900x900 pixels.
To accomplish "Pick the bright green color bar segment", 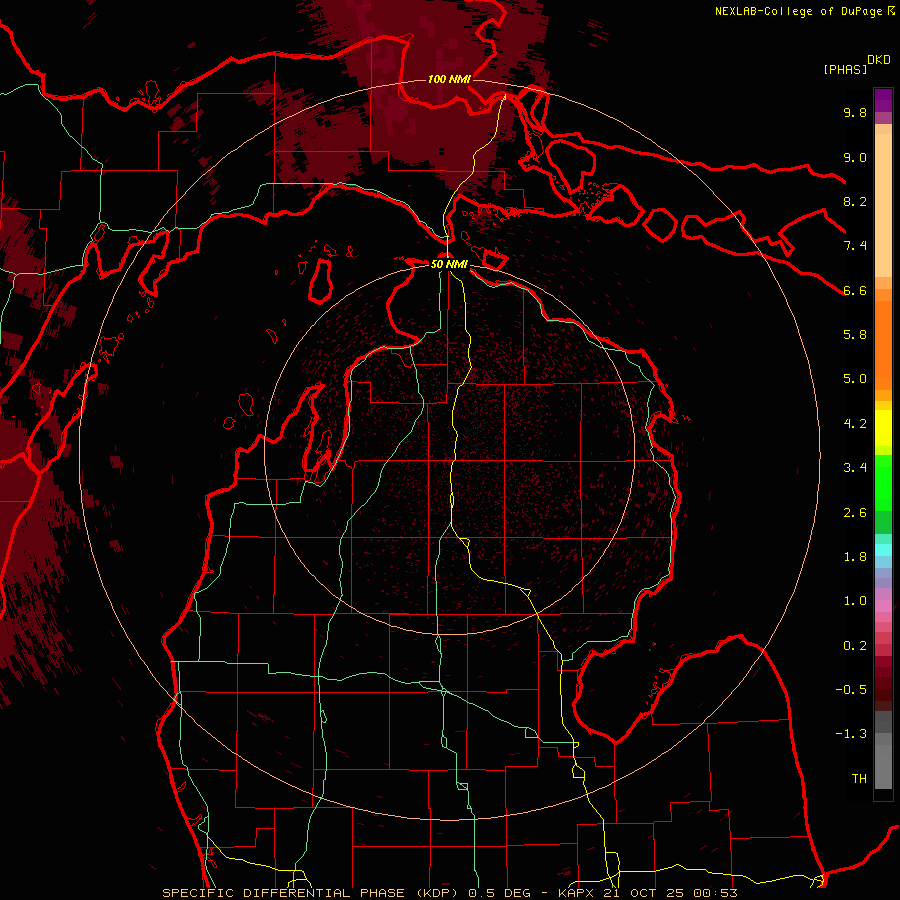I will [883, 482].
